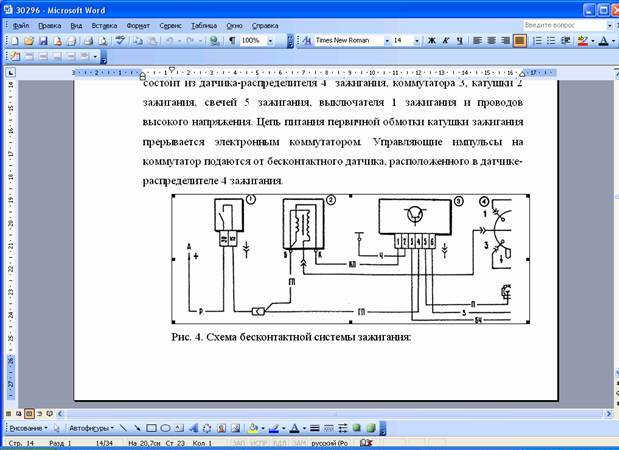The width and height of the screenshot is (619, 450).
Task: Select the Rectangle drawing tool
Action: click(151, 428)
